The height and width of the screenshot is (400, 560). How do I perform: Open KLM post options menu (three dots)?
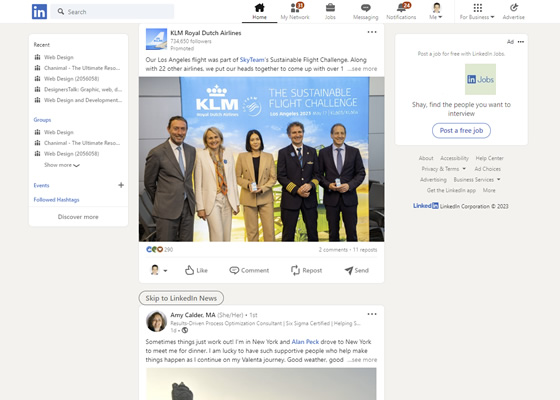[x=372, y=32]
